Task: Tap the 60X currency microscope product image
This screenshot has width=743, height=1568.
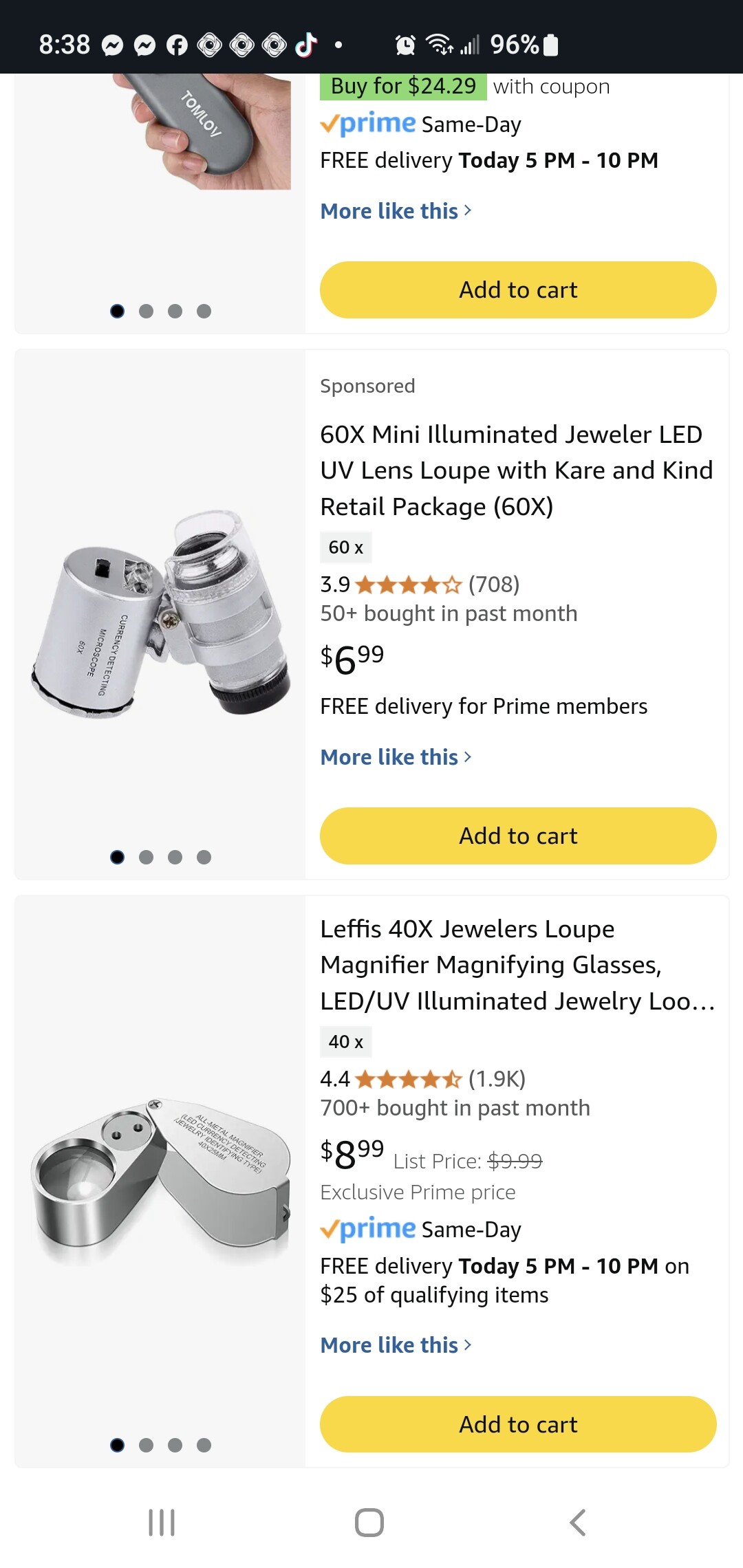Action: pos(160,613)
